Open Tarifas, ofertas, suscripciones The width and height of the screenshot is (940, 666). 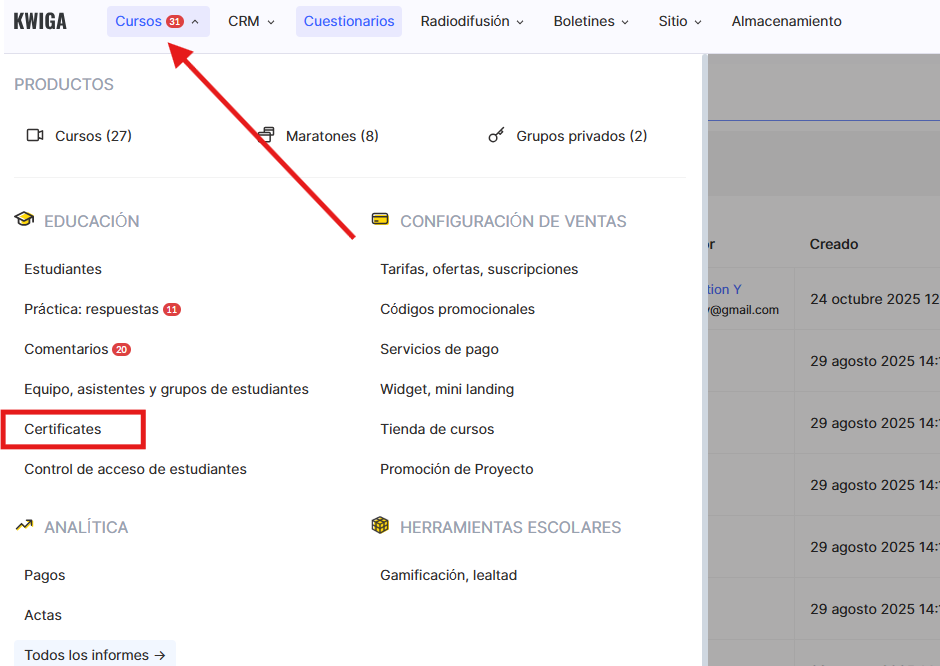(x=479, y=269)
